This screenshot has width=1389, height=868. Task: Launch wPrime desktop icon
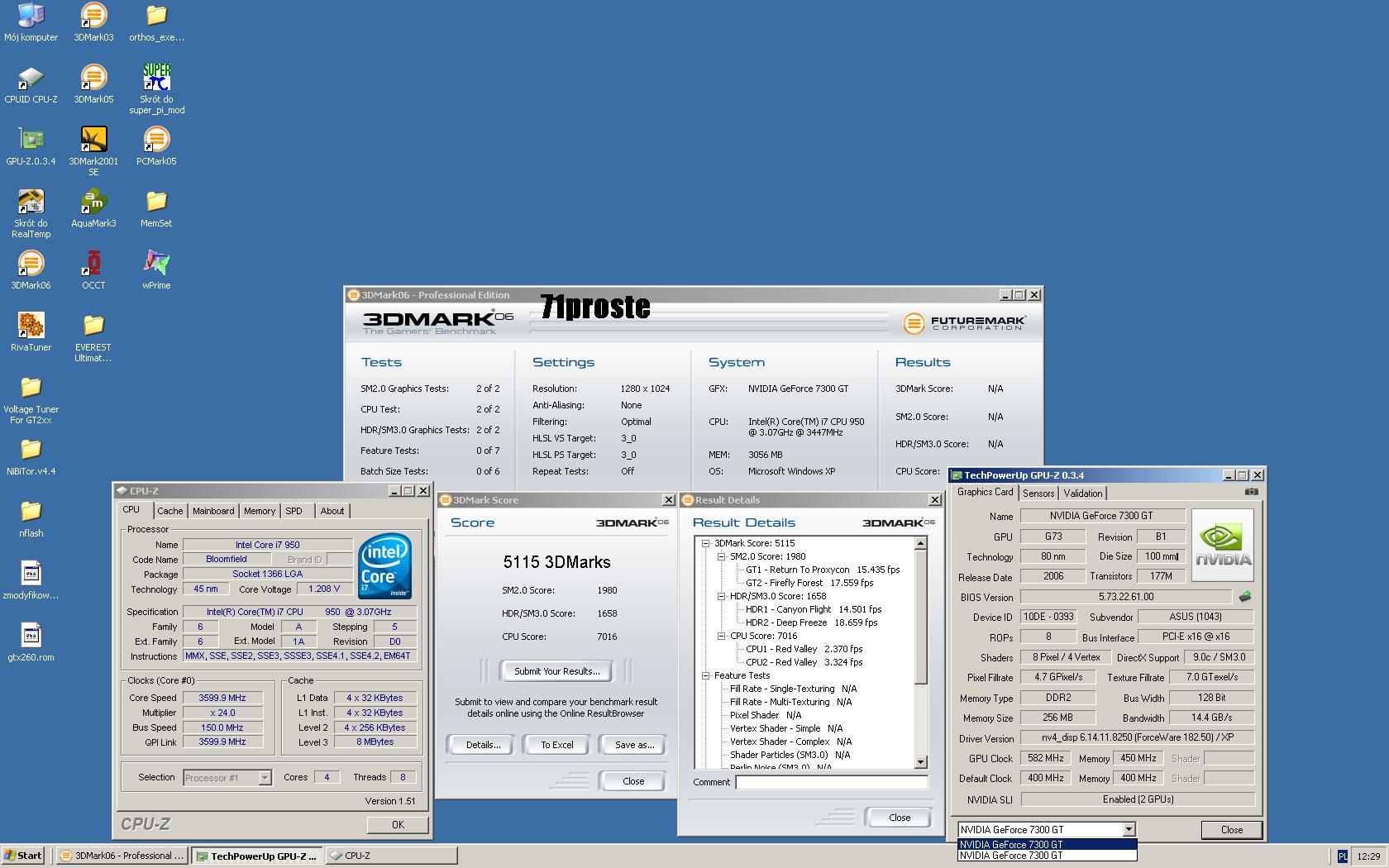pos(156,270)
